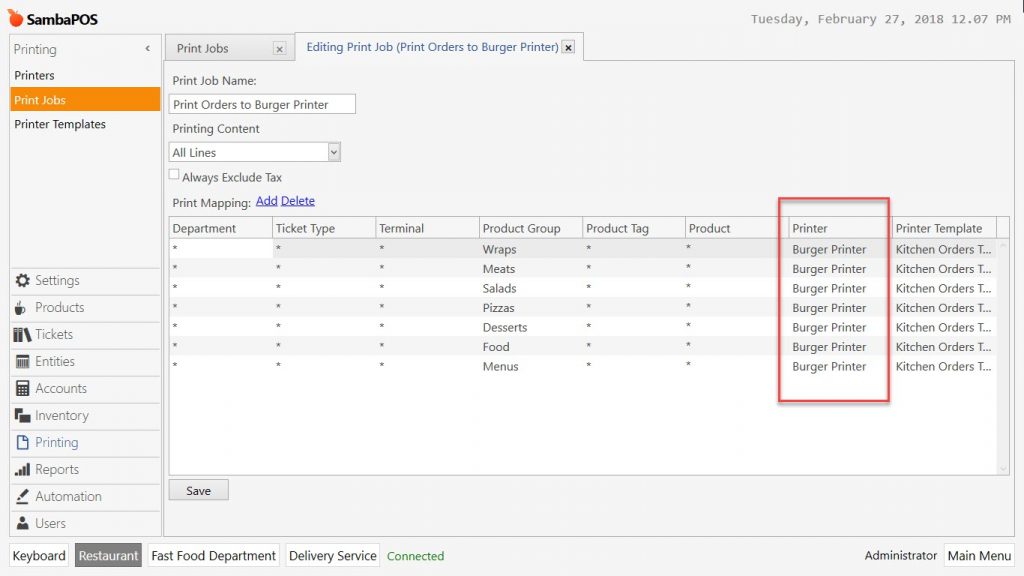Open Printers in the sidebar

pyautogui.click(x=86, y=75)
